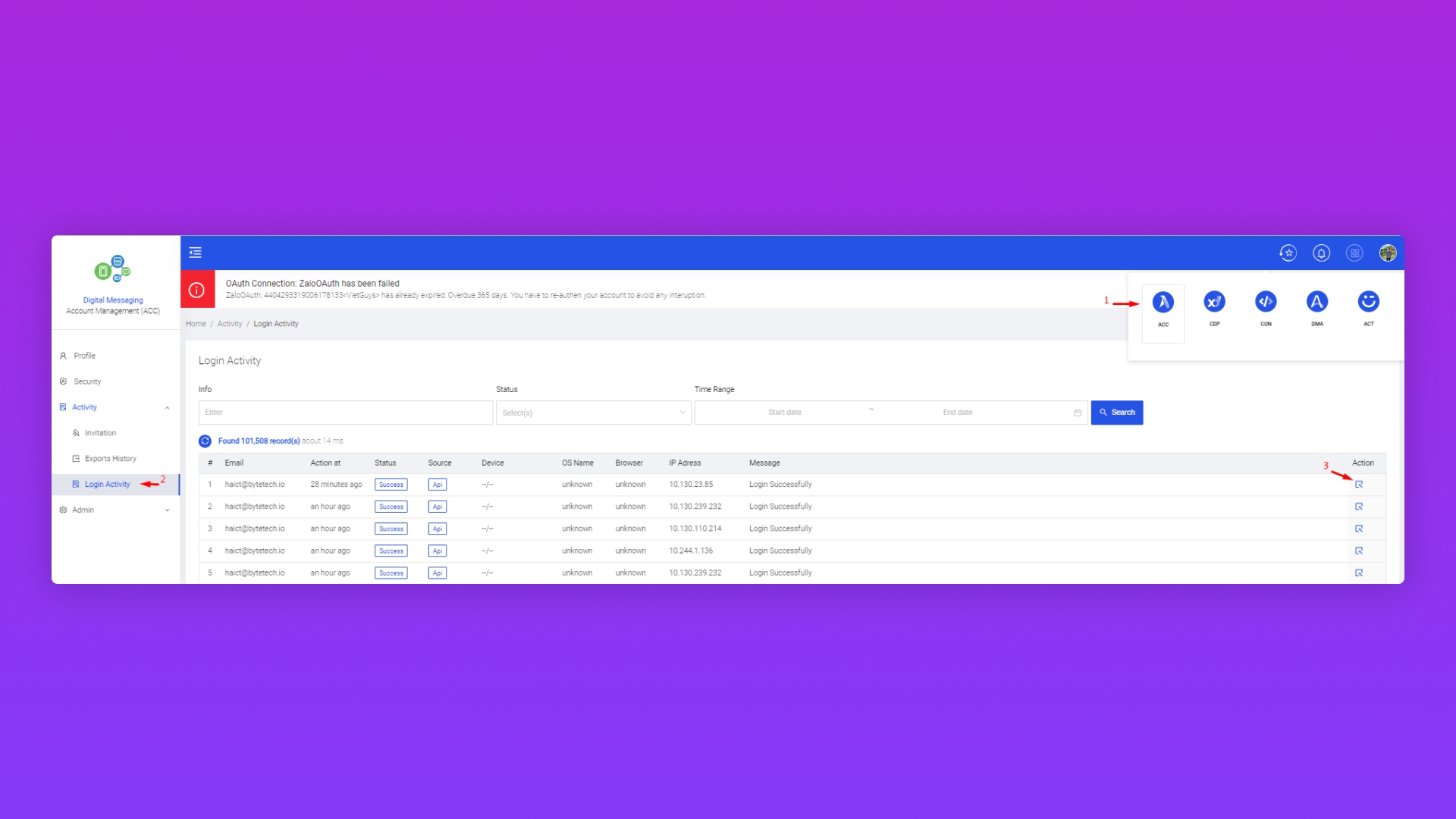
Task: Click the user avatar in header
Action: click(x=1388, y=253)
